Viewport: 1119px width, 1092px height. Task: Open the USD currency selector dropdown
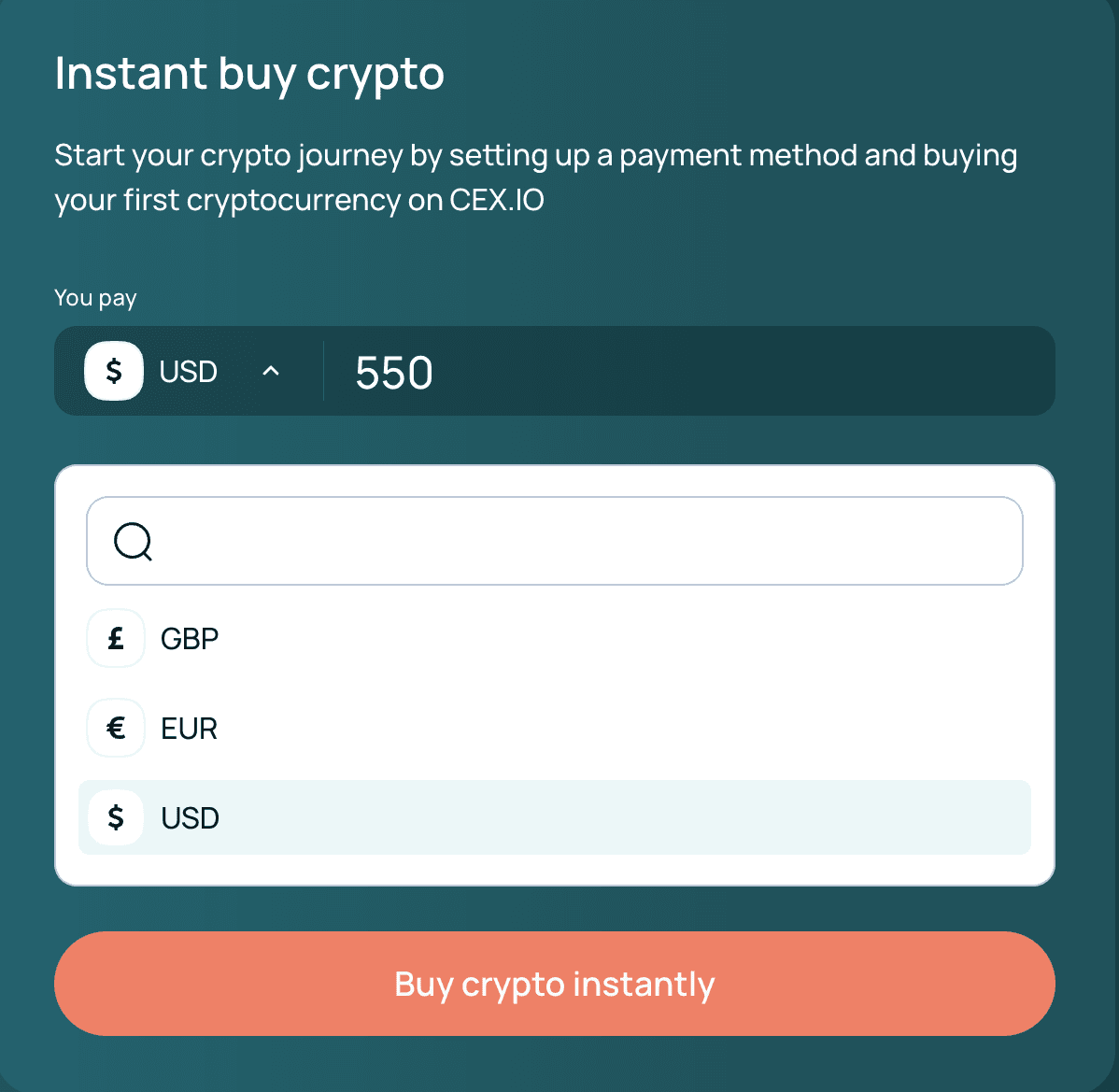pyautogui.click(x=189, y=371)
